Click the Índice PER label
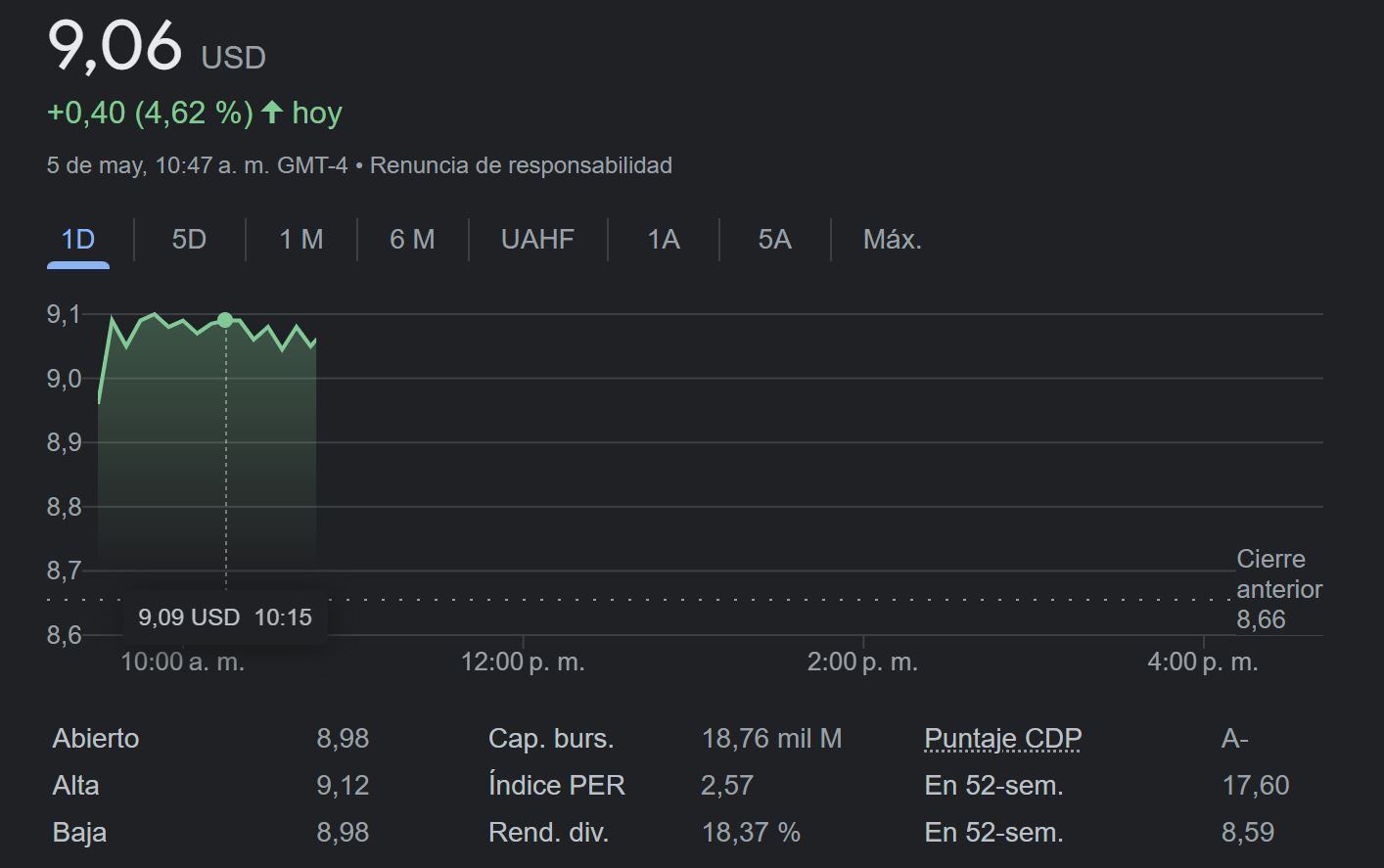The image size is (1384, 868). pos(556,786)
